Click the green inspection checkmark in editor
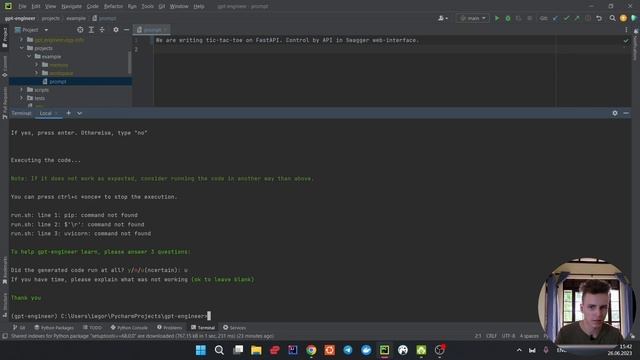This screenshot has height=360, width=640. [626, 41]
